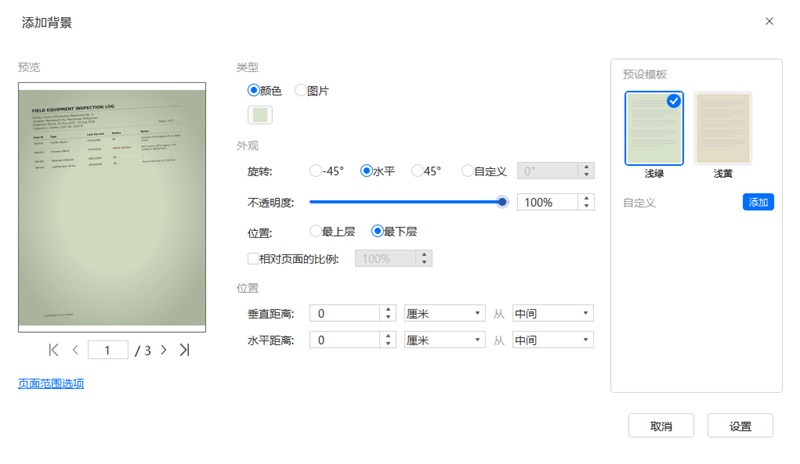Click the page number field
The height and width of the screenshot is (464, 800).
(x=108, y=350)
